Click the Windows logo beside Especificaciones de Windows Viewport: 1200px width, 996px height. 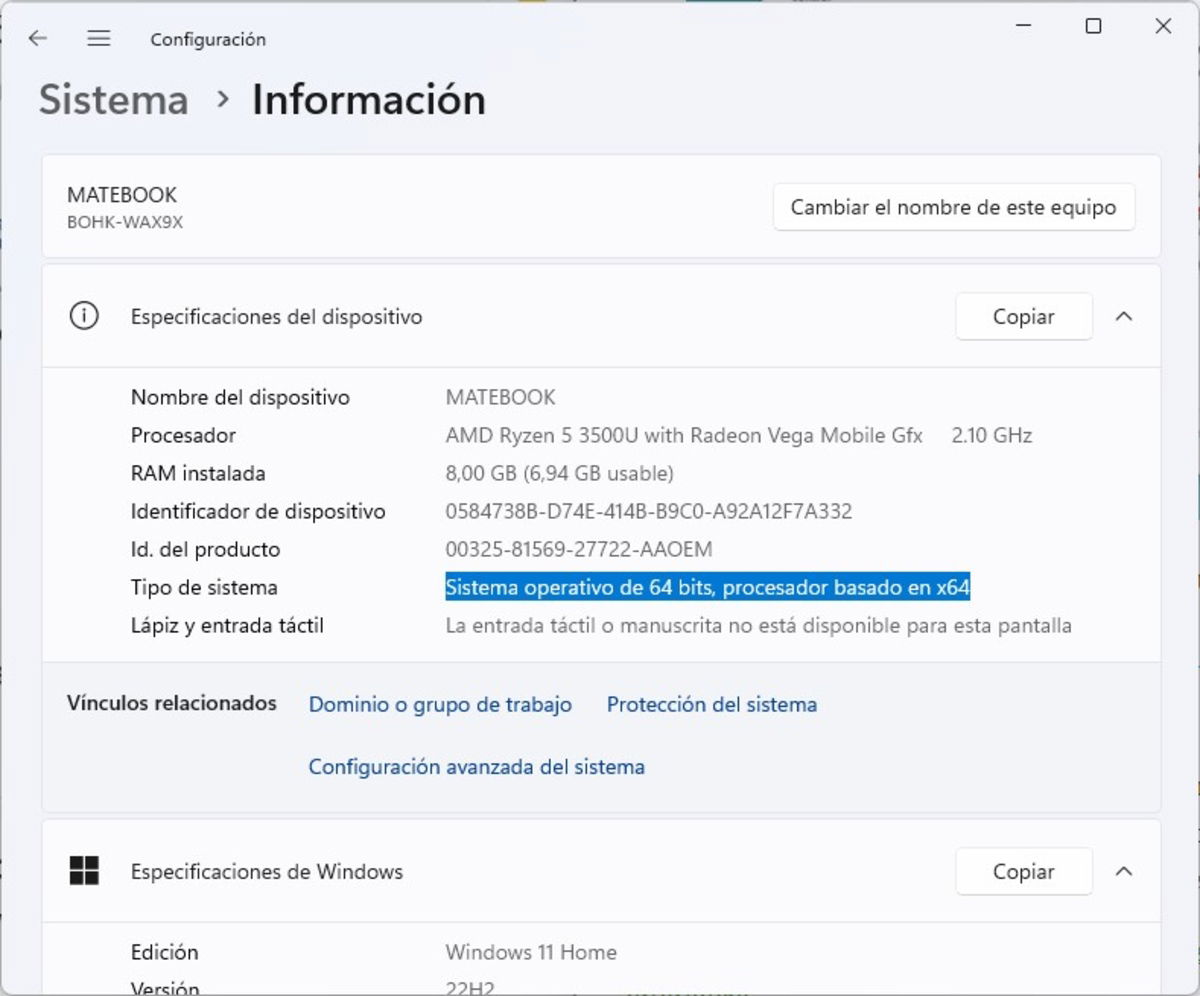coord(84,871)
